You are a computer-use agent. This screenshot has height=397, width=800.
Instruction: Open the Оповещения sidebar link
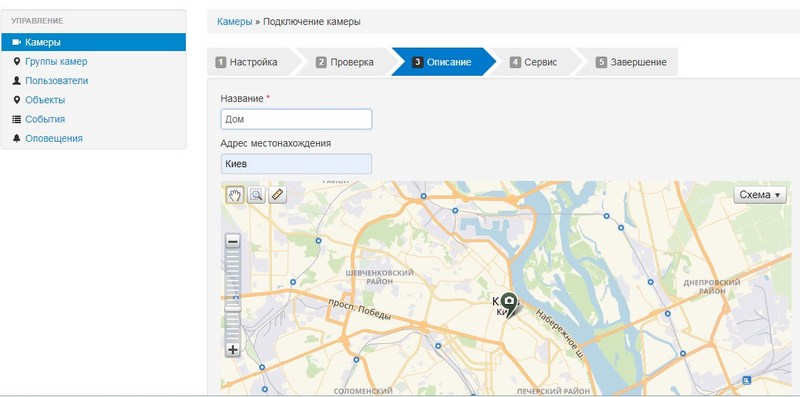pos(54,138)
